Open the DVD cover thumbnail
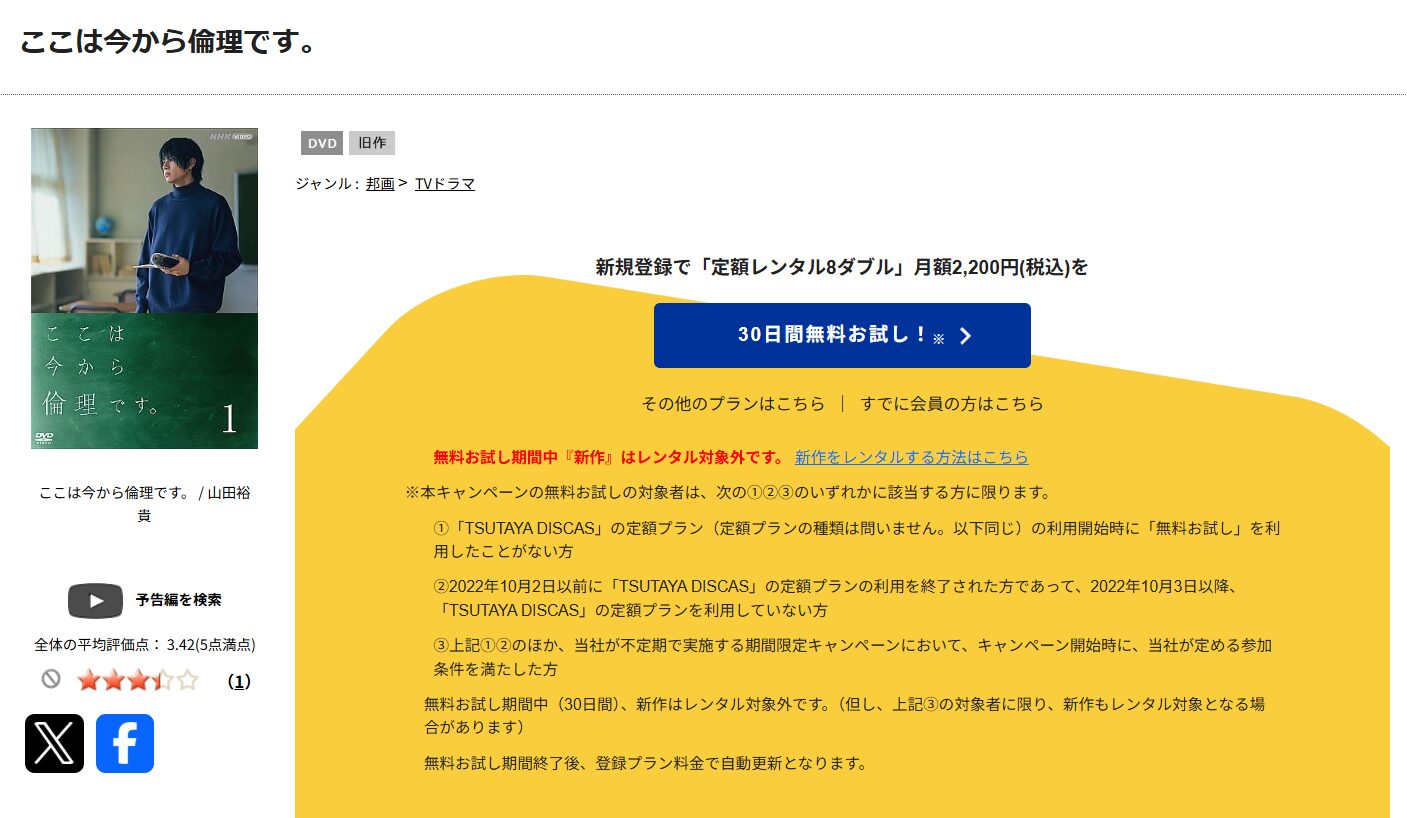Screen dimensions: 1407x818 pos(144,288)
